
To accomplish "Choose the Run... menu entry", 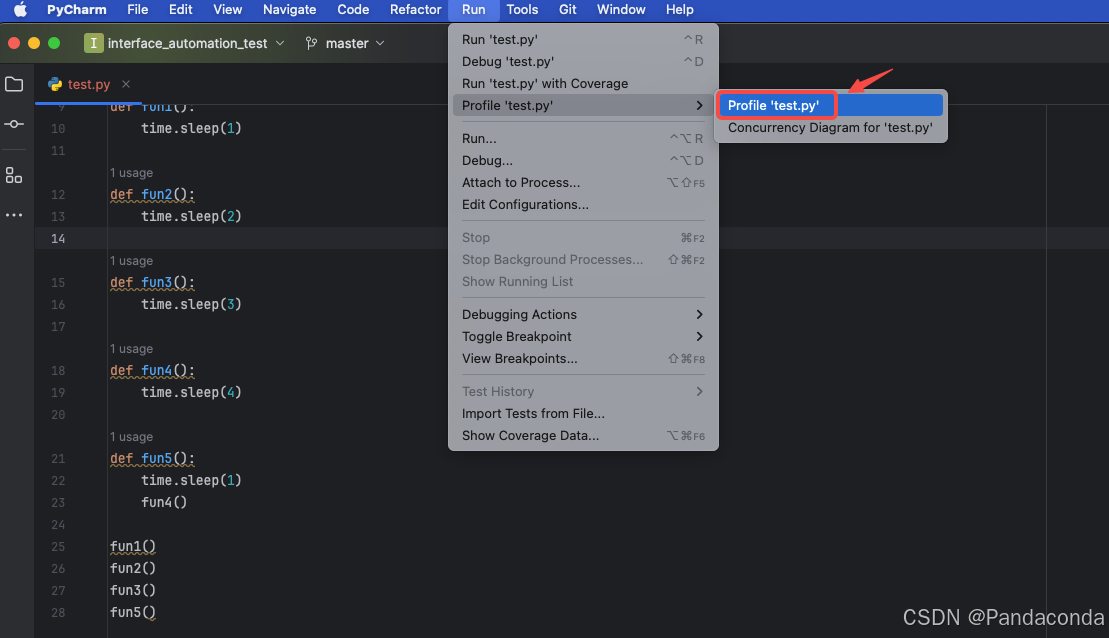I will (x=583, y=139).
